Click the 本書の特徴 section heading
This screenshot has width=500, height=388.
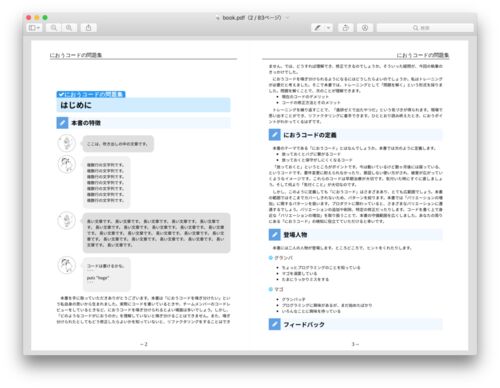[x=86, y=123]
